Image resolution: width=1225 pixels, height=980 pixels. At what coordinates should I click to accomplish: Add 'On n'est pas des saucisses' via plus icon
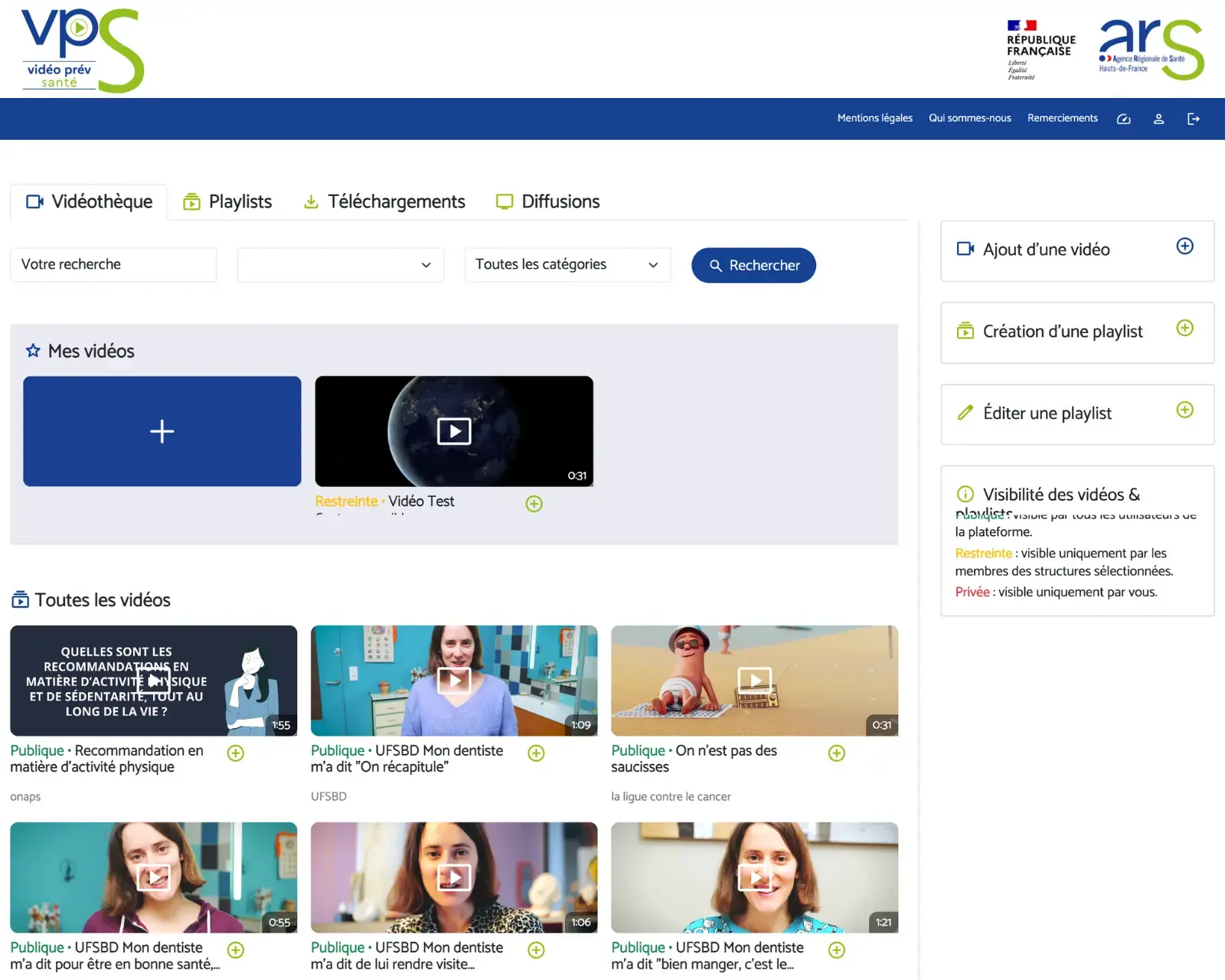tap(836, 753)
